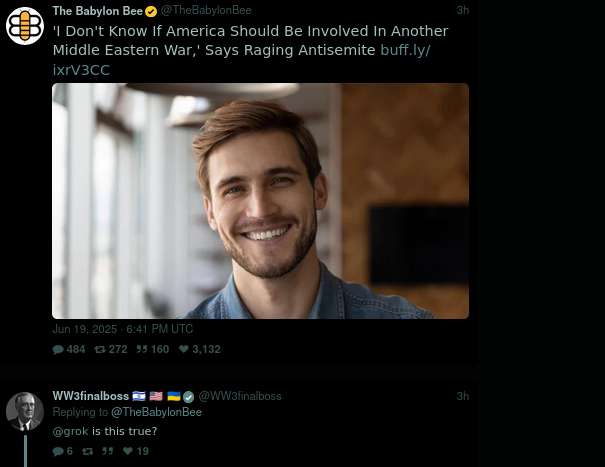This screenshot has height=467, width=605.
Task: Click the @TheBabylonBee handle in header
Action: pyautogui.click(x=206, y=11)
